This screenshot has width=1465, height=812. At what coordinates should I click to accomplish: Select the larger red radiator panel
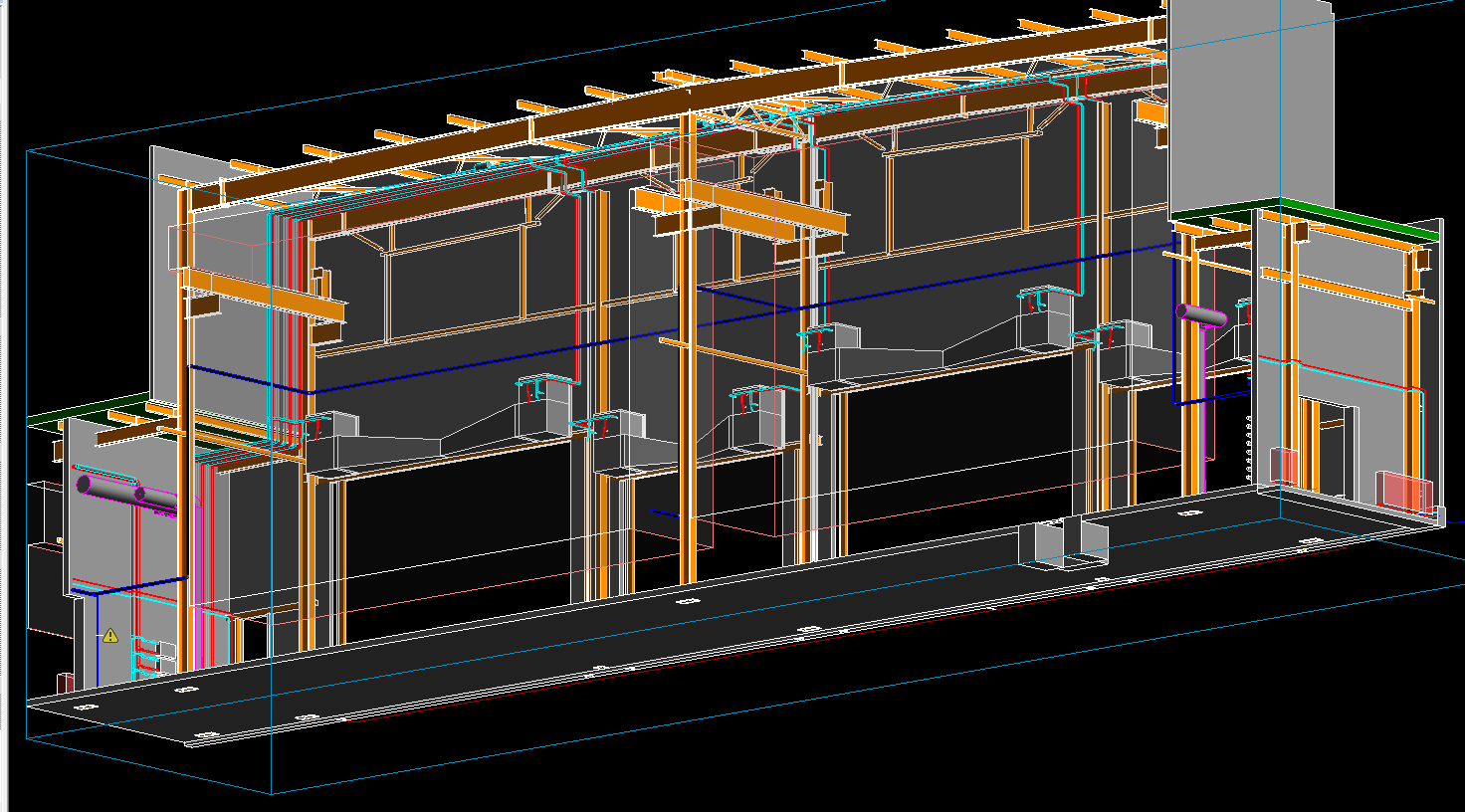1405,493
